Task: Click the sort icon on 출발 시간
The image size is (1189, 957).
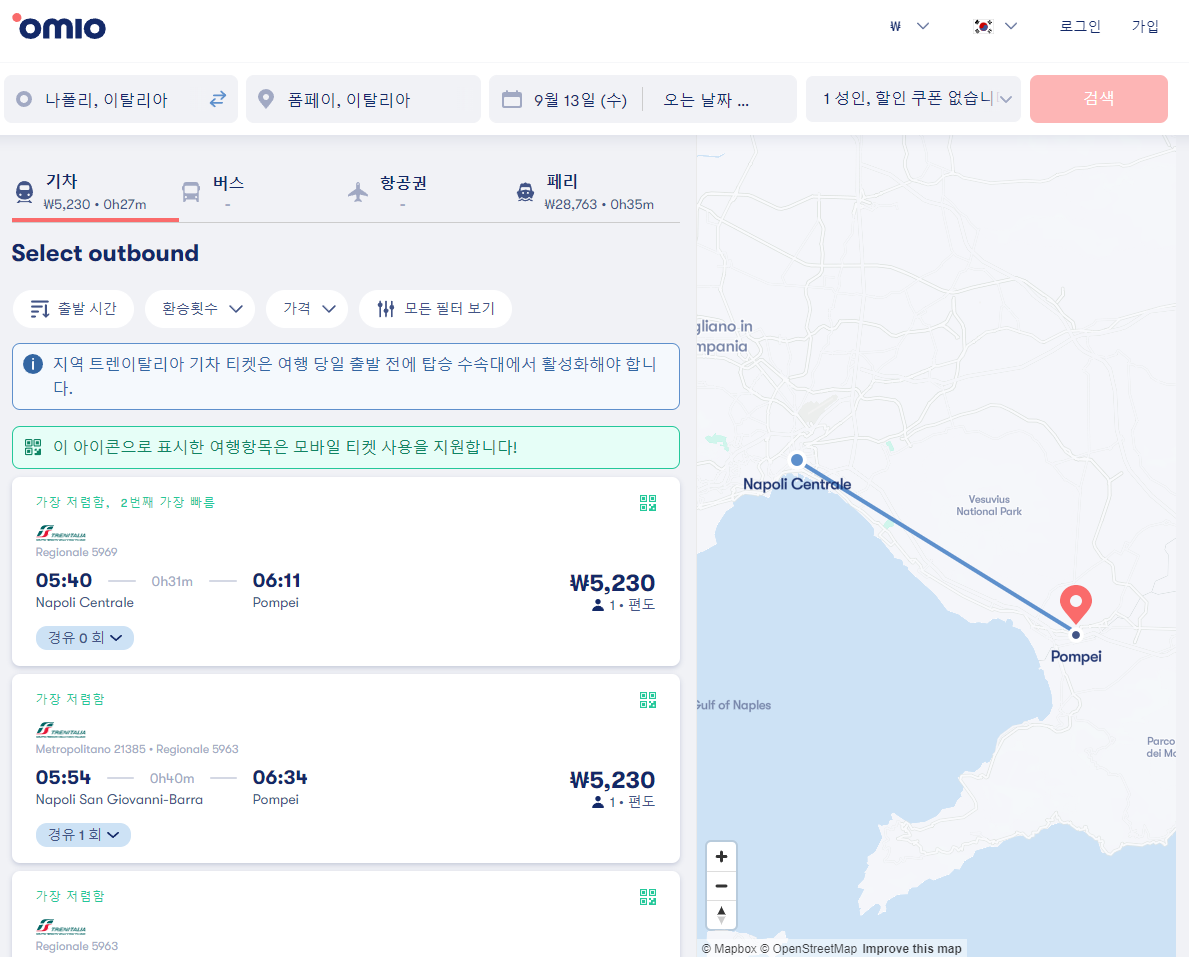Action: point(39,309)
